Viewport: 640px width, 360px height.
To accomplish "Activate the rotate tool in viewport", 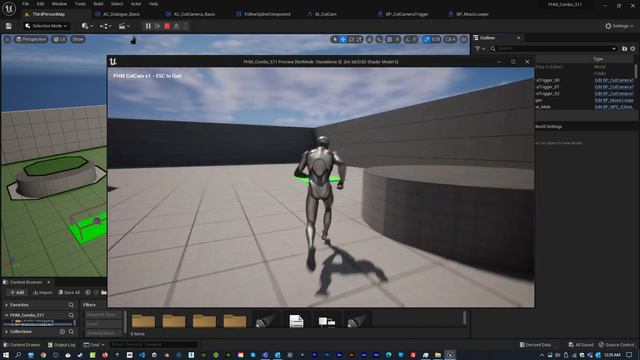I will [351, 39].
